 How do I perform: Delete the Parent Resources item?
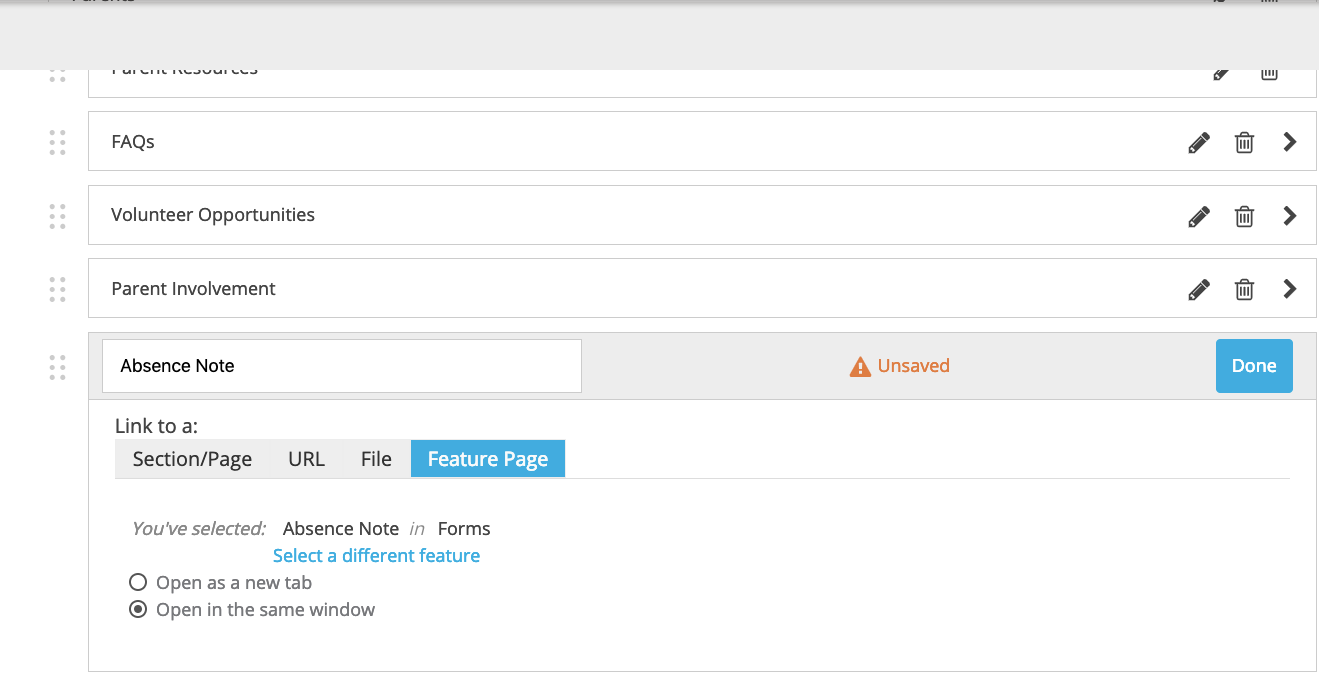point(1268,72)
